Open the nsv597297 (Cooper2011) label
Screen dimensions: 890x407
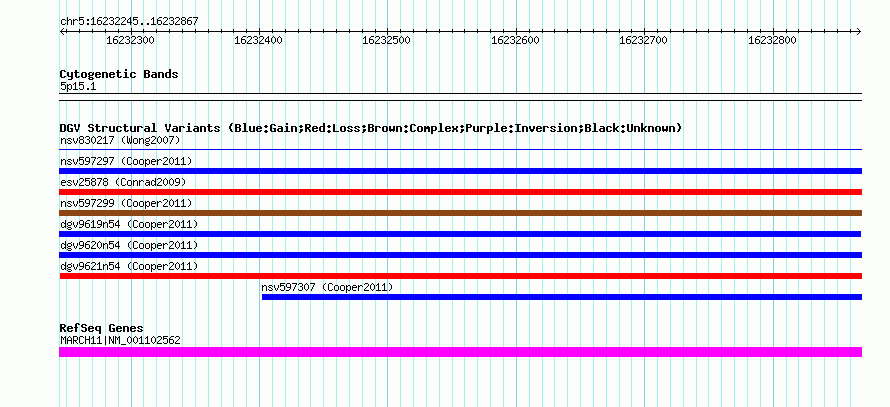pos(126,161)
